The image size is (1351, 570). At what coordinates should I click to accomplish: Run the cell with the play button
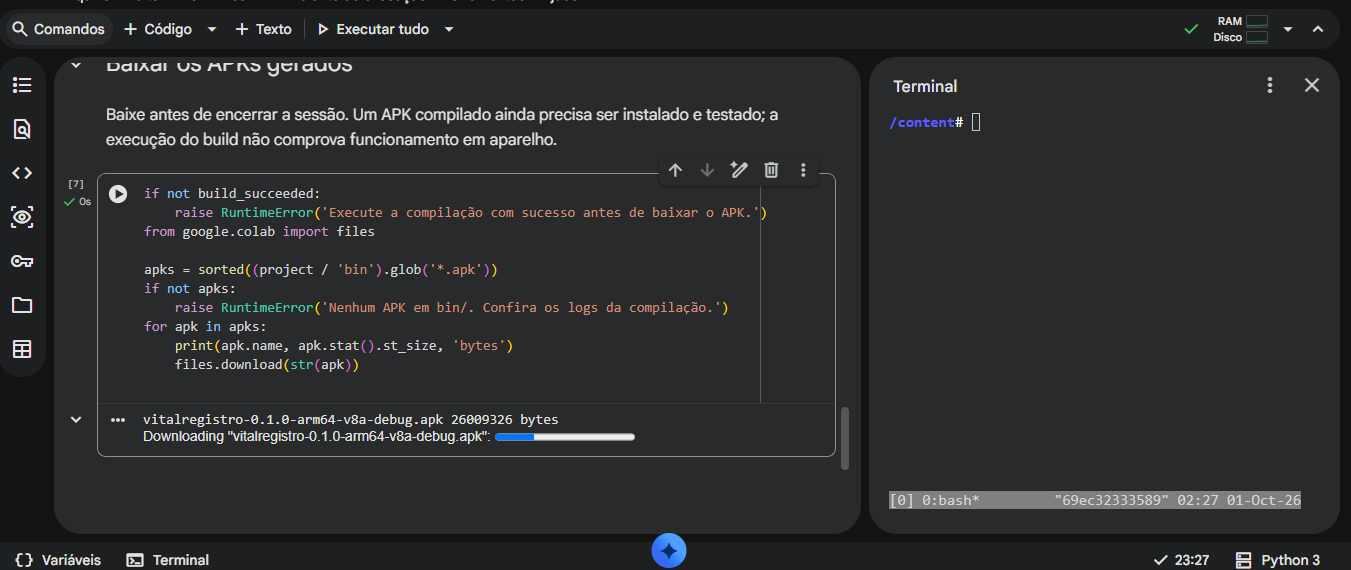tap(118, 194)
